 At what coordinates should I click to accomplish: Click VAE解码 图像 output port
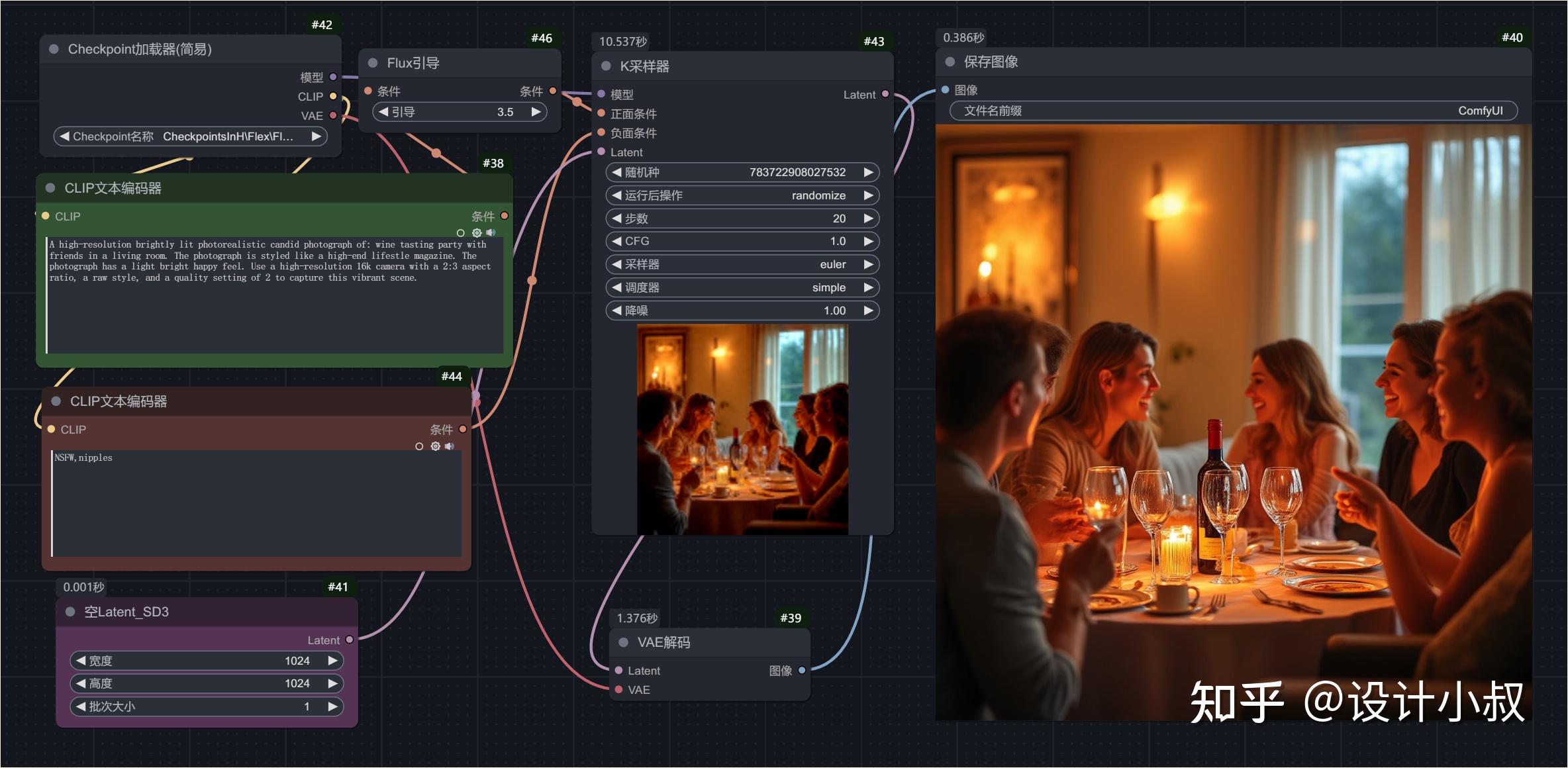click(802, 670)
